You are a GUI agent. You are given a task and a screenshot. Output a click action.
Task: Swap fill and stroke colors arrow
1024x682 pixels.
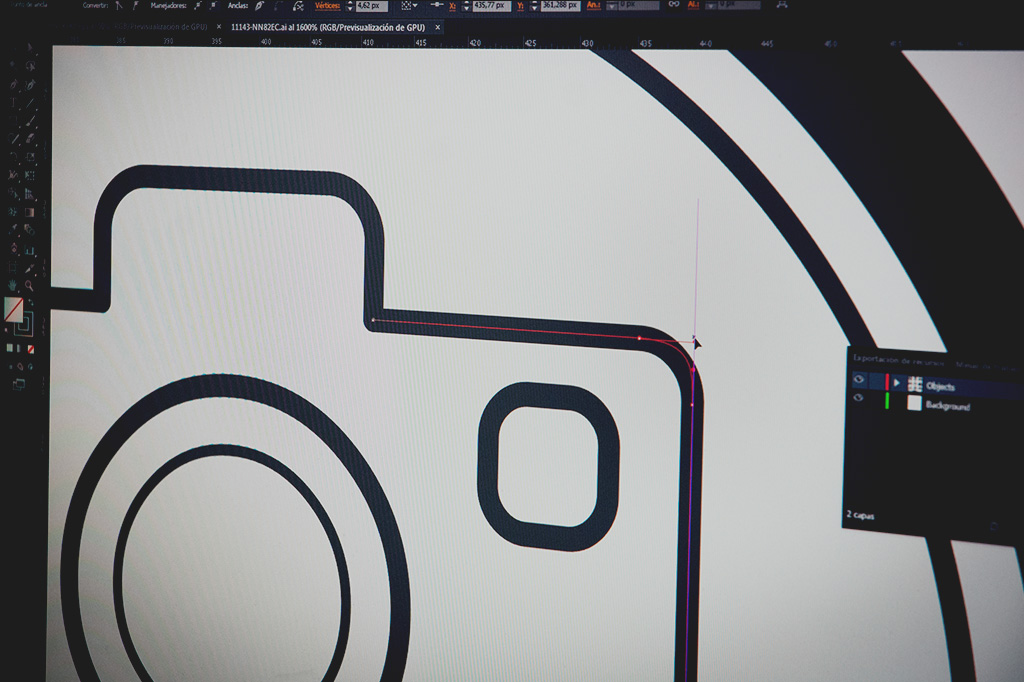click(31, 302)
